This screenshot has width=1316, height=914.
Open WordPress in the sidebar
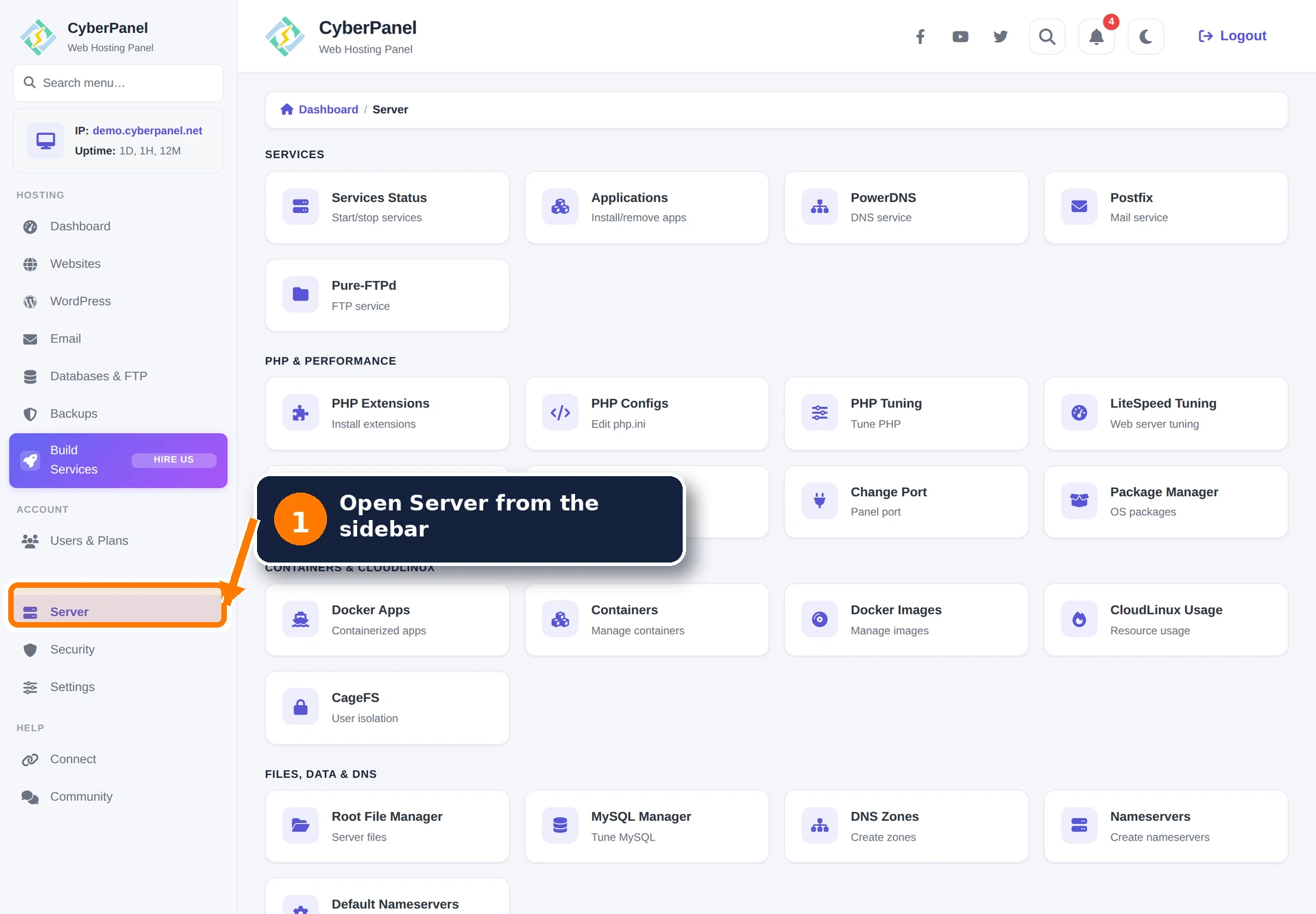(119, 301)
